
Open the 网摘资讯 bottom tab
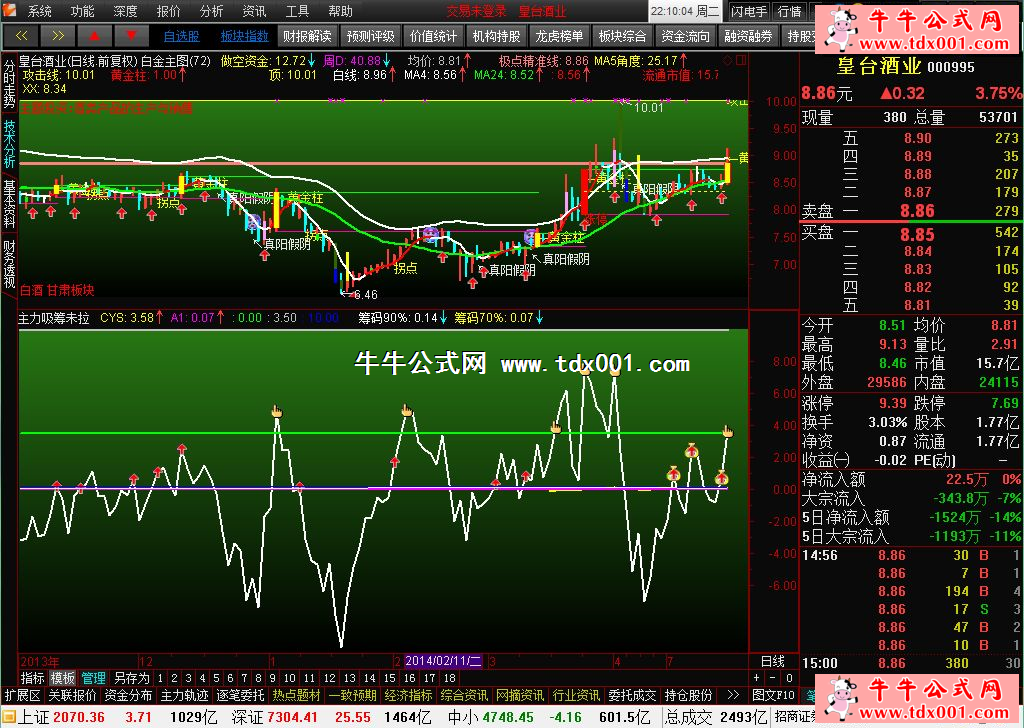point(520,695)
